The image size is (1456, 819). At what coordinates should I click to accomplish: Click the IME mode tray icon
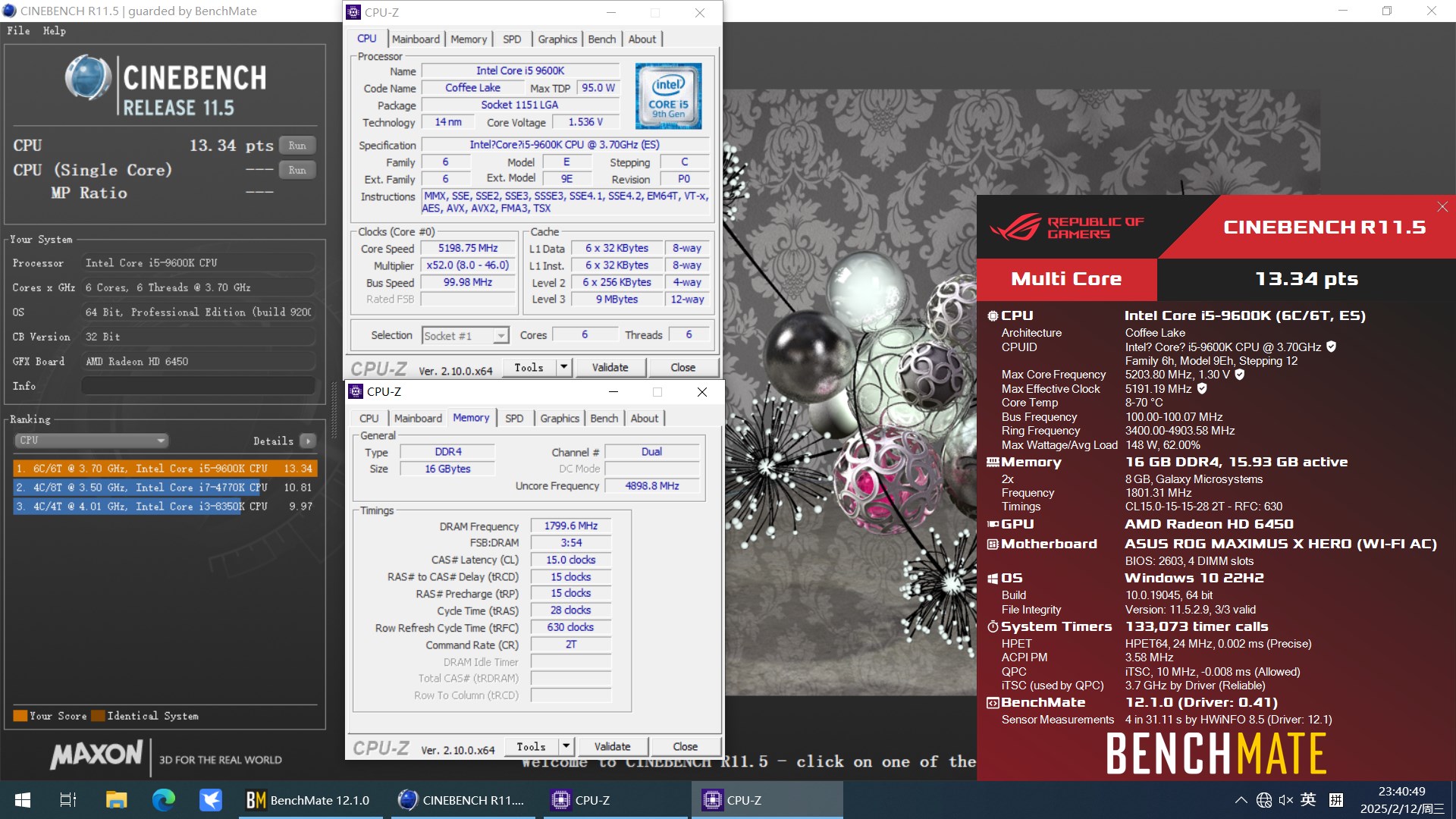coord(1336,799)
